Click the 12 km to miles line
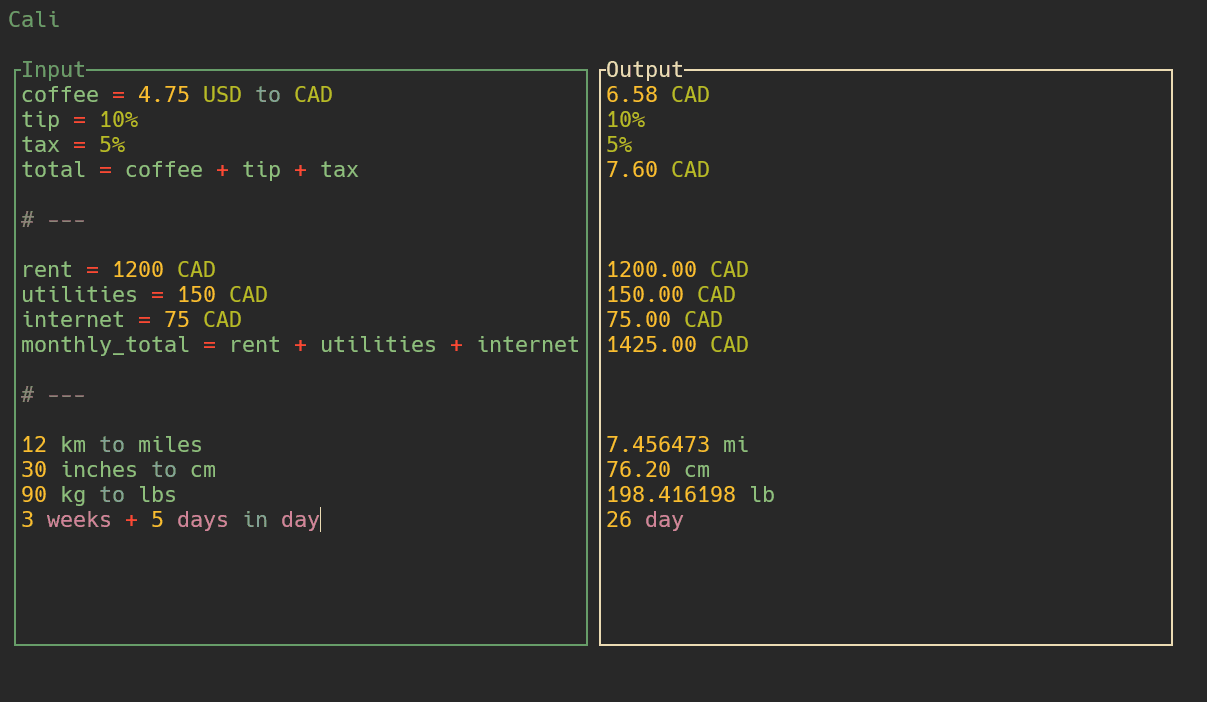 [111, 445]
